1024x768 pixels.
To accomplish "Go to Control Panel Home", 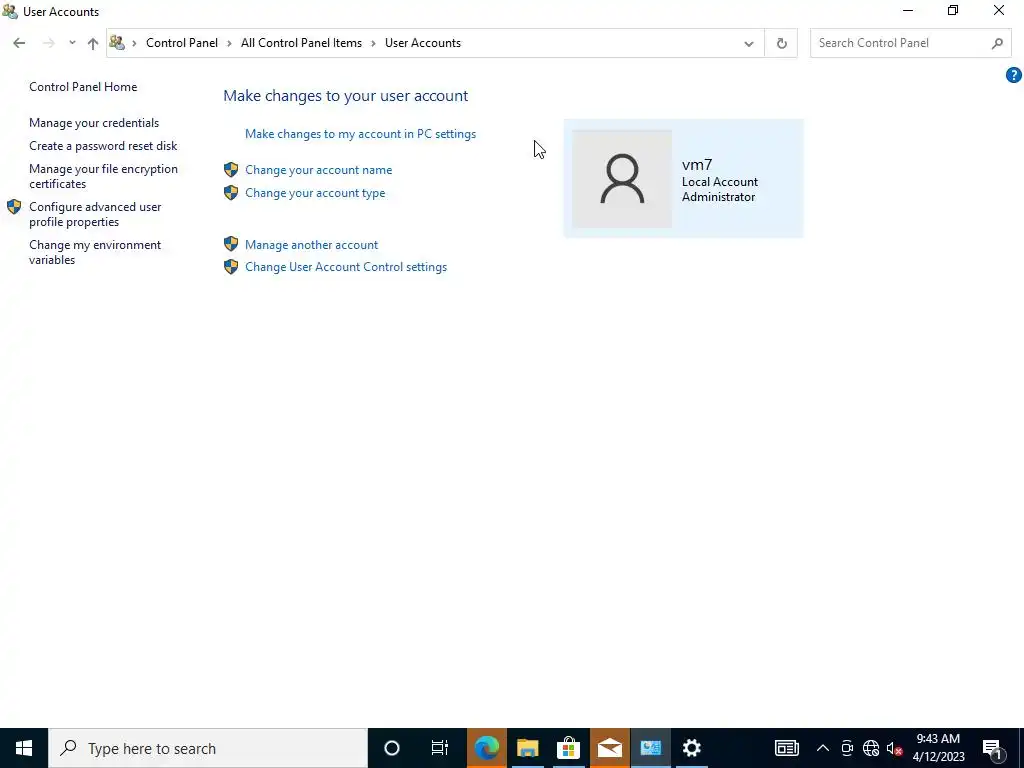I will (x=83, y=87).
